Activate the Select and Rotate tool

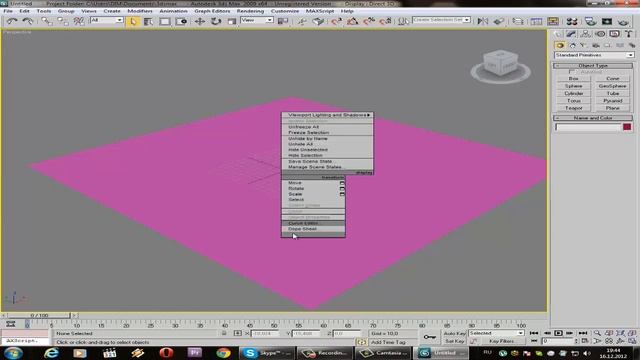(x=216, y=21)
